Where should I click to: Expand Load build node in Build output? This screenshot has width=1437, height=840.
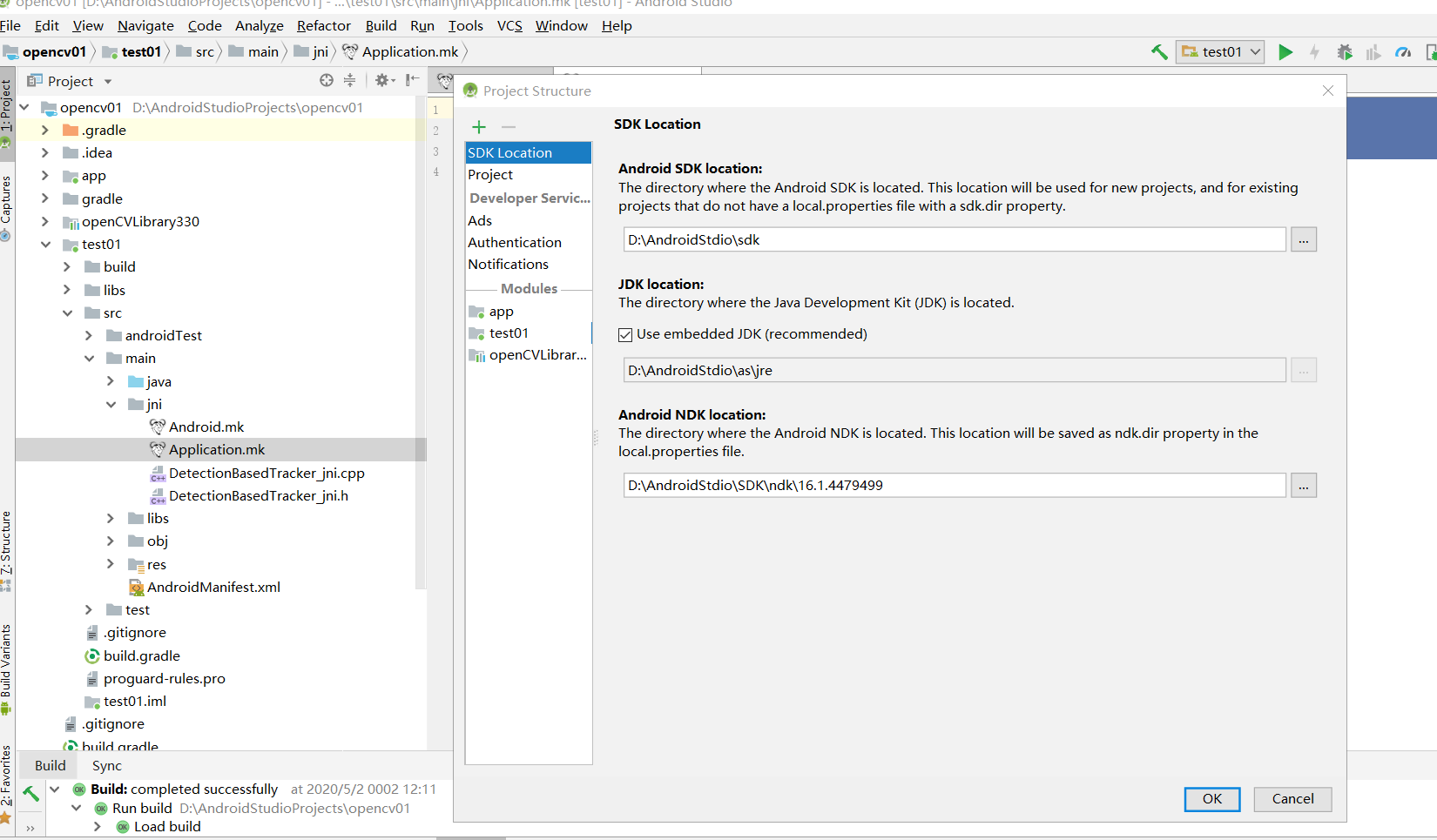98,827
